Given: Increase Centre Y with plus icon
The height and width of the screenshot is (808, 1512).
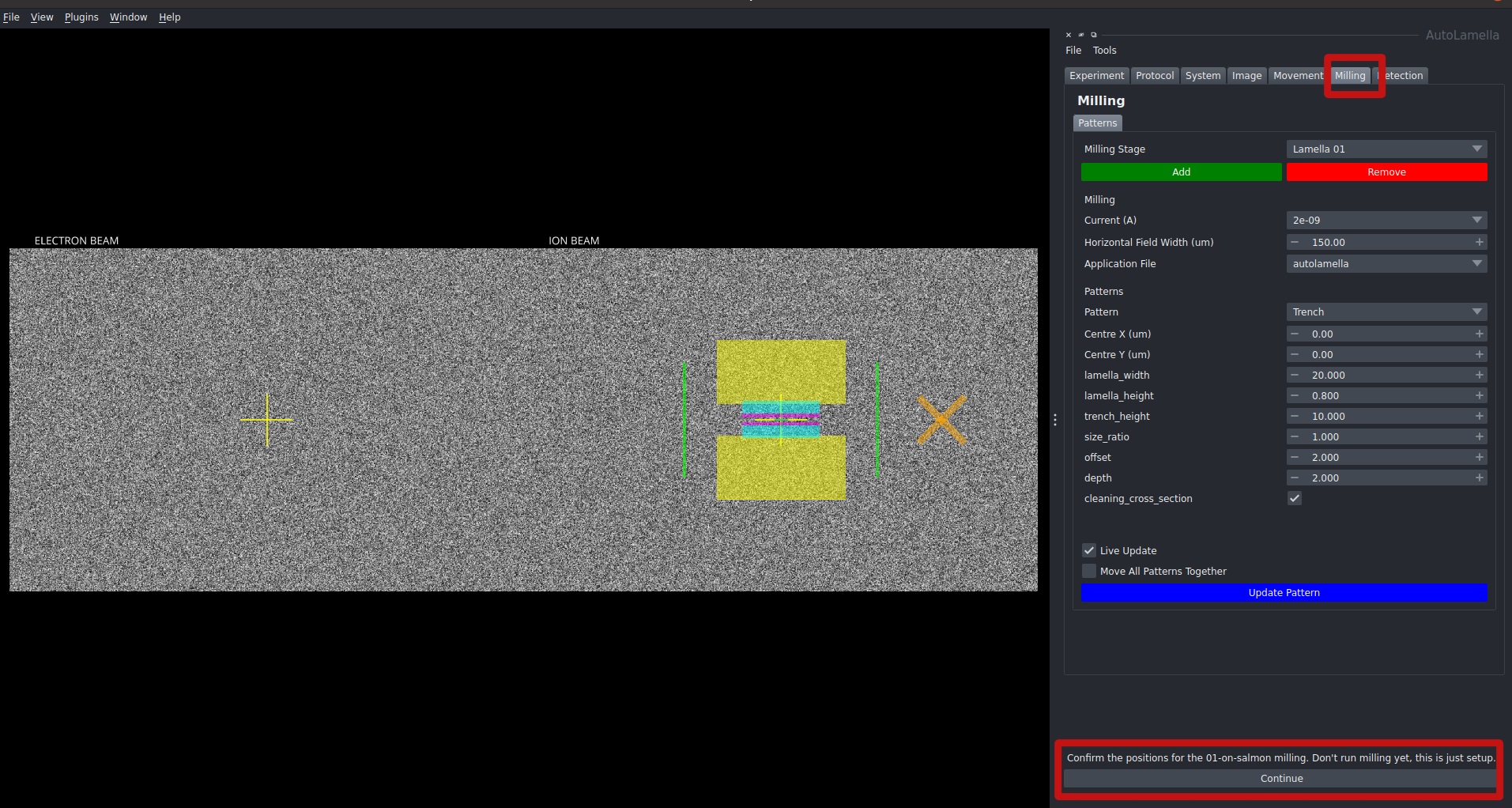Looking at the screenshot, I should click(x=1479, y=354).
